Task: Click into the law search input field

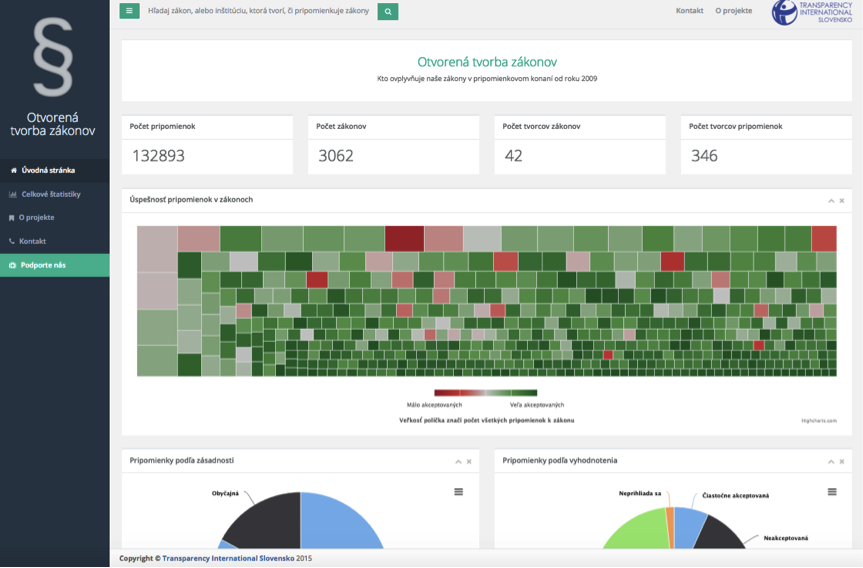Action: 258,11
